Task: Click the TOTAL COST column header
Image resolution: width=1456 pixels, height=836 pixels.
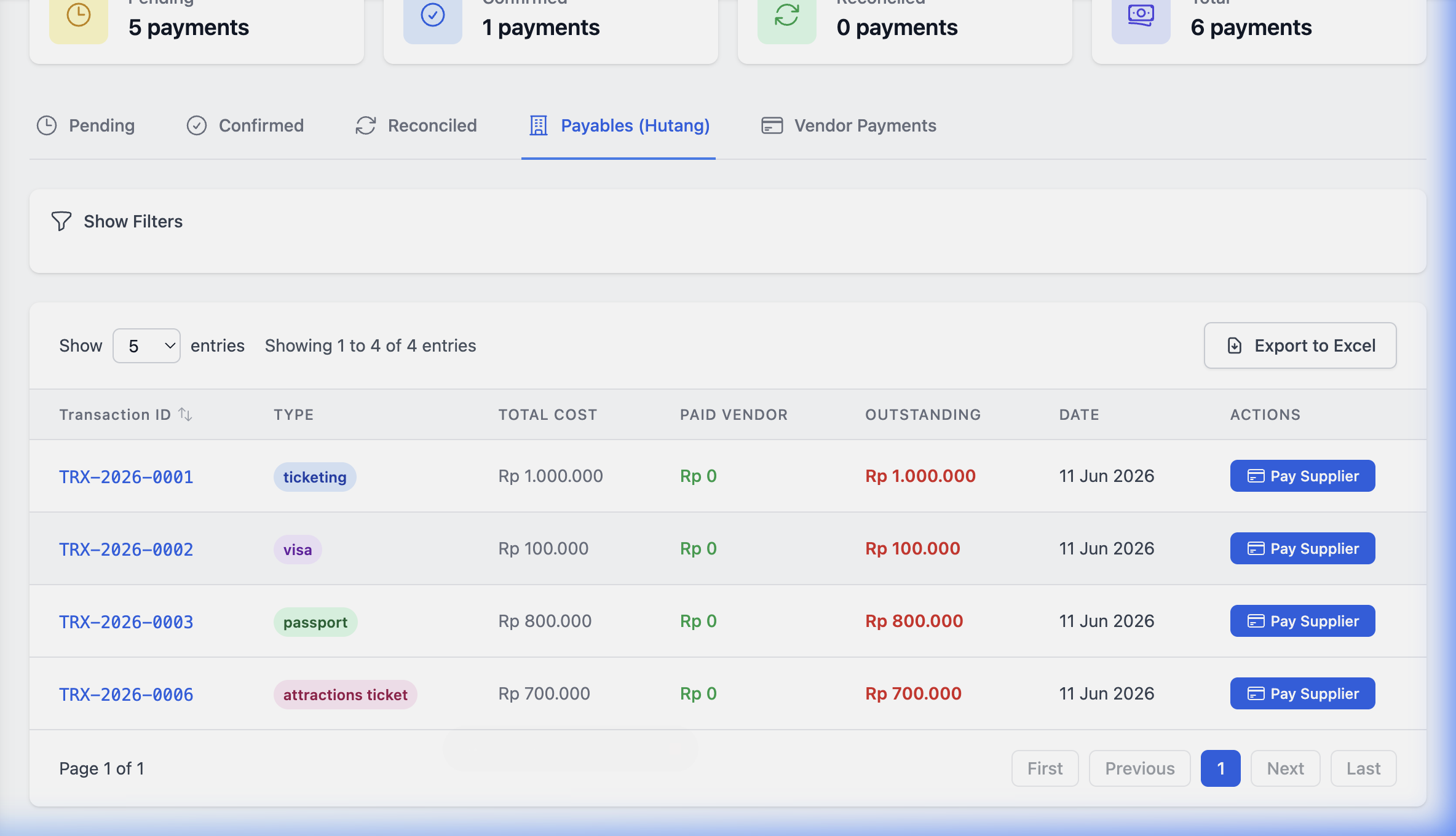Action: pyautogui.click(x=547, y=414)
